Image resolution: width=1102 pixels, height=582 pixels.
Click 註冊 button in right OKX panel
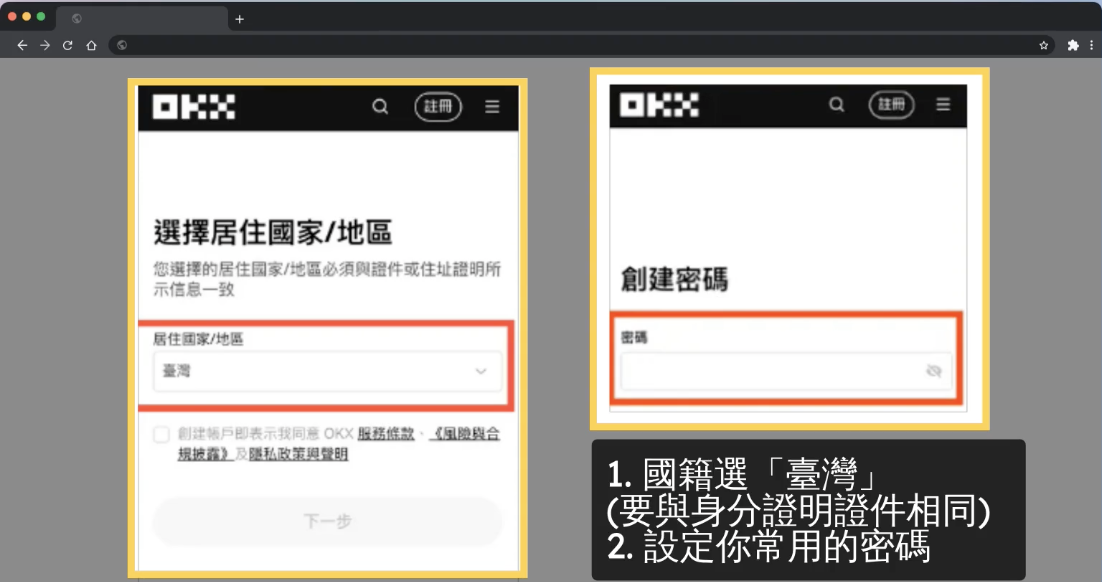pyautogui.click(x=891, y=105)
